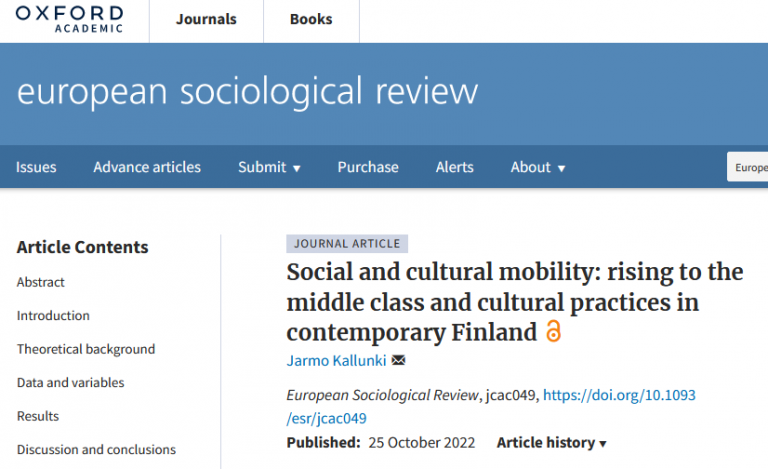768x469 pixels.
Task: Jump to Introduction section
Action: 53,315
